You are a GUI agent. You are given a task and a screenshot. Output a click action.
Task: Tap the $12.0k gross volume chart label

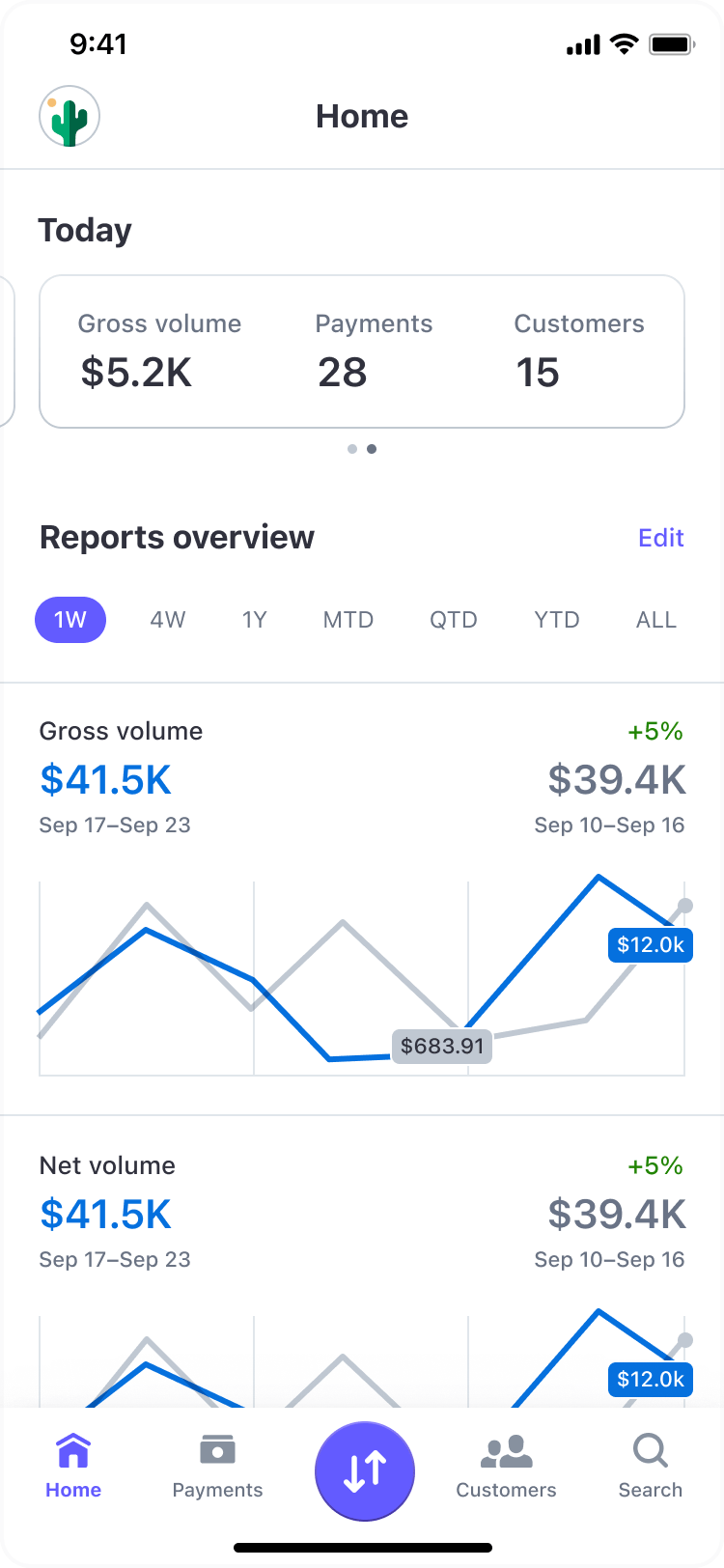coord(650,944)
